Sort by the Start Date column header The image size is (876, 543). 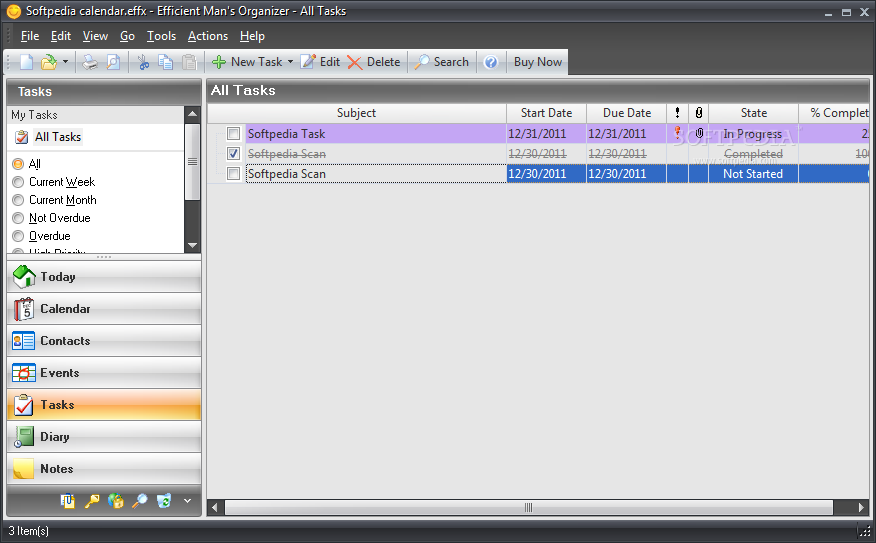point(546,113)
